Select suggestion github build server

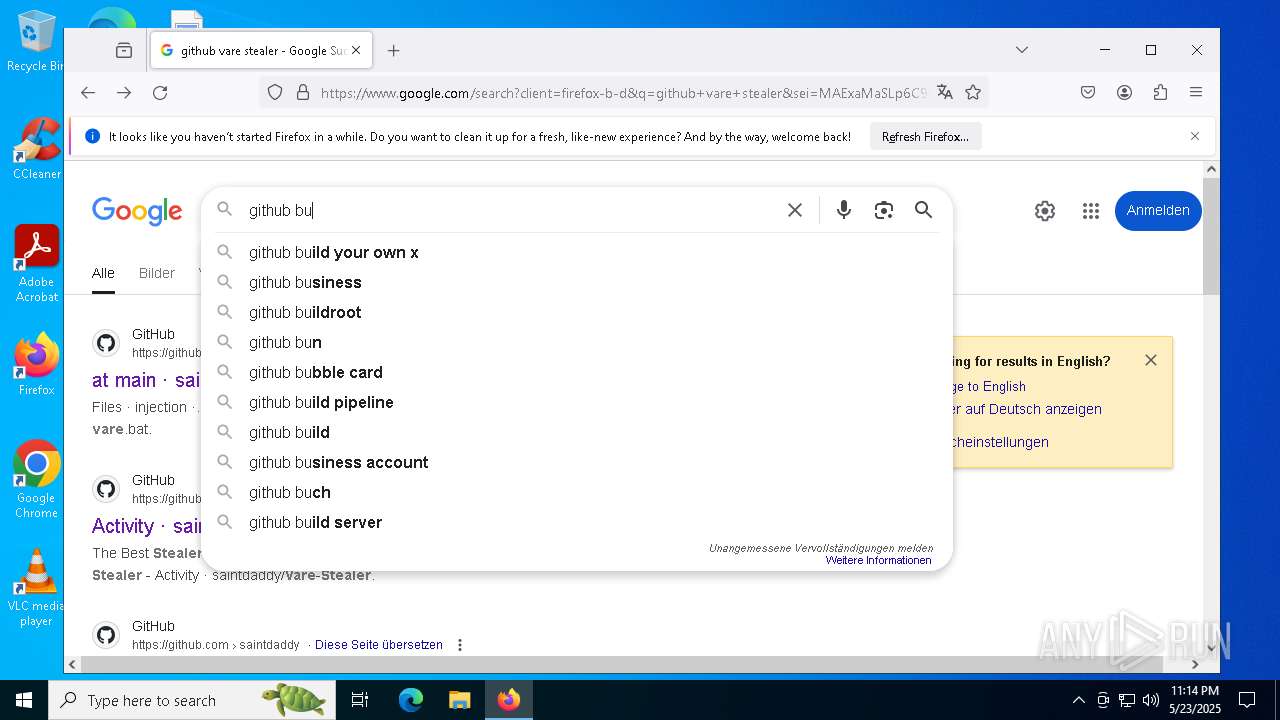(x=577, y=522)
